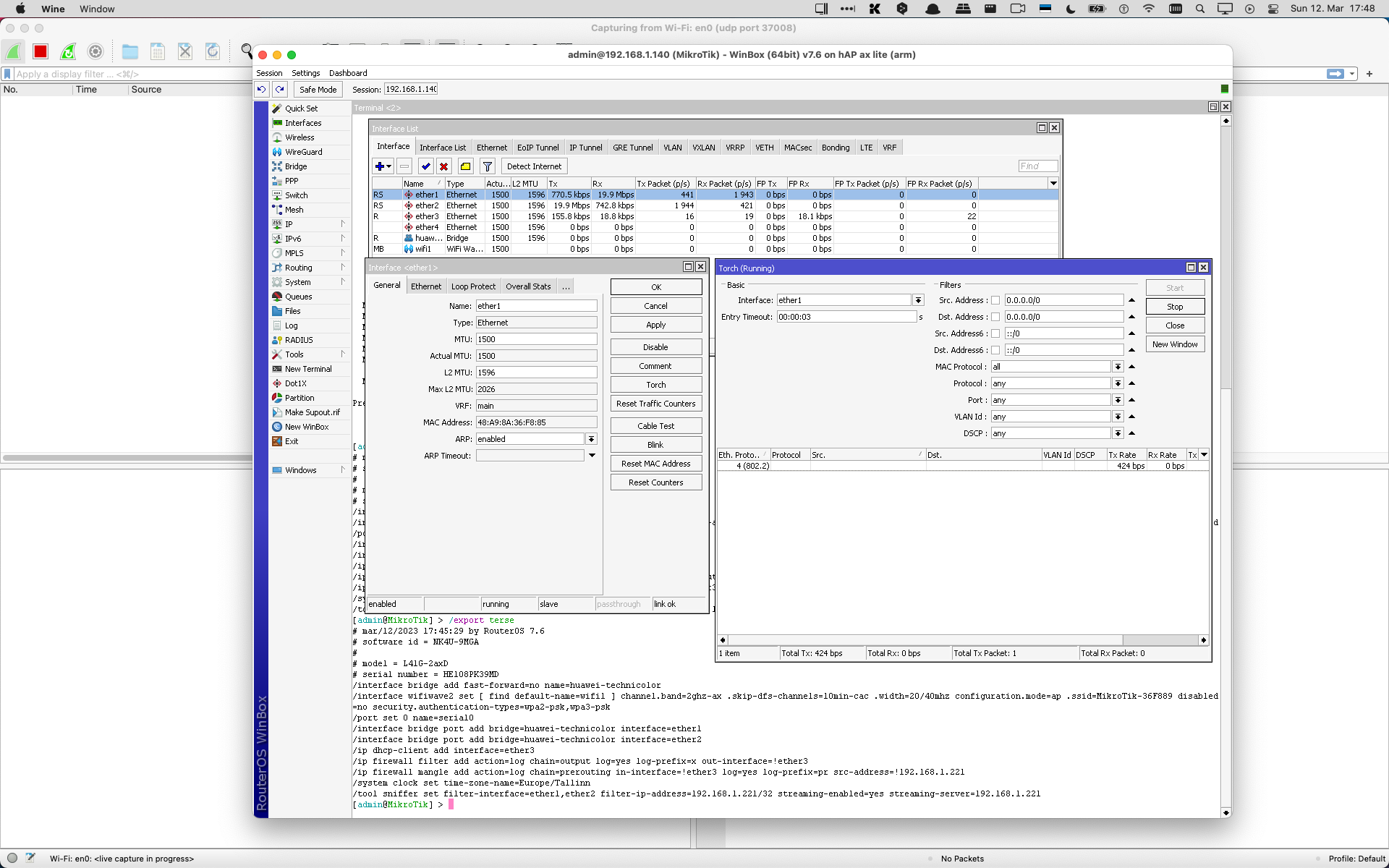Viewport: 1389px width, 868px height.
Task: Toggle Dst. Address filter checkbox in Torch
Action: click(995, 317)
